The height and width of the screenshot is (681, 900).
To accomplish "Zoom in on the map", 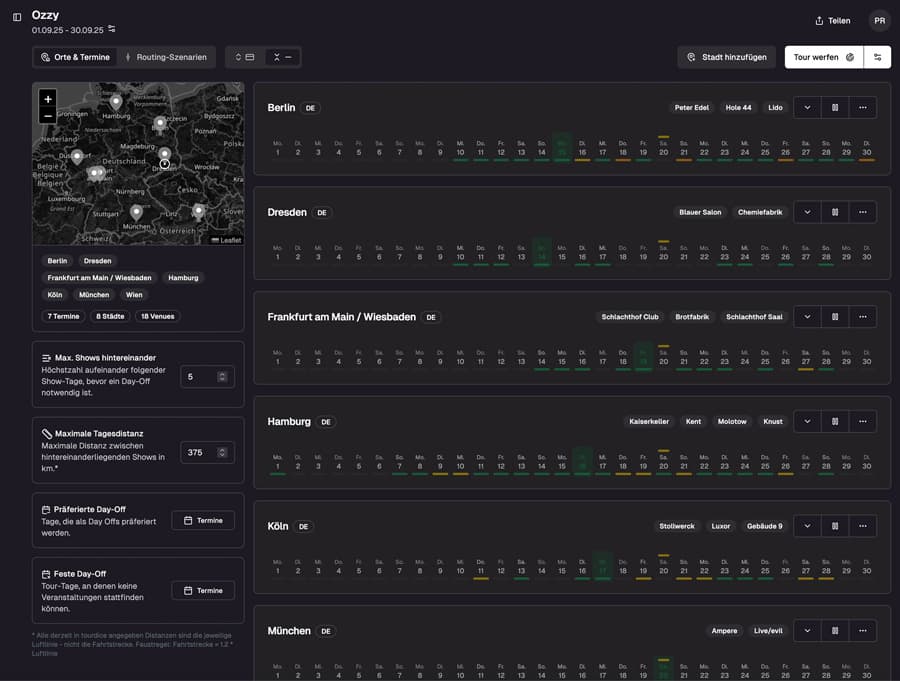I will [48, 99].
